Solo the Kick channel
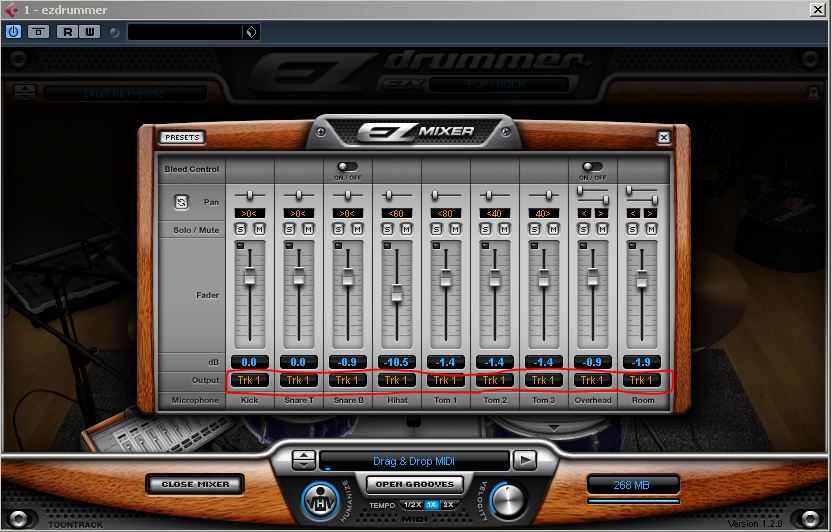The image size is (832, 532). tap(240, 229)
